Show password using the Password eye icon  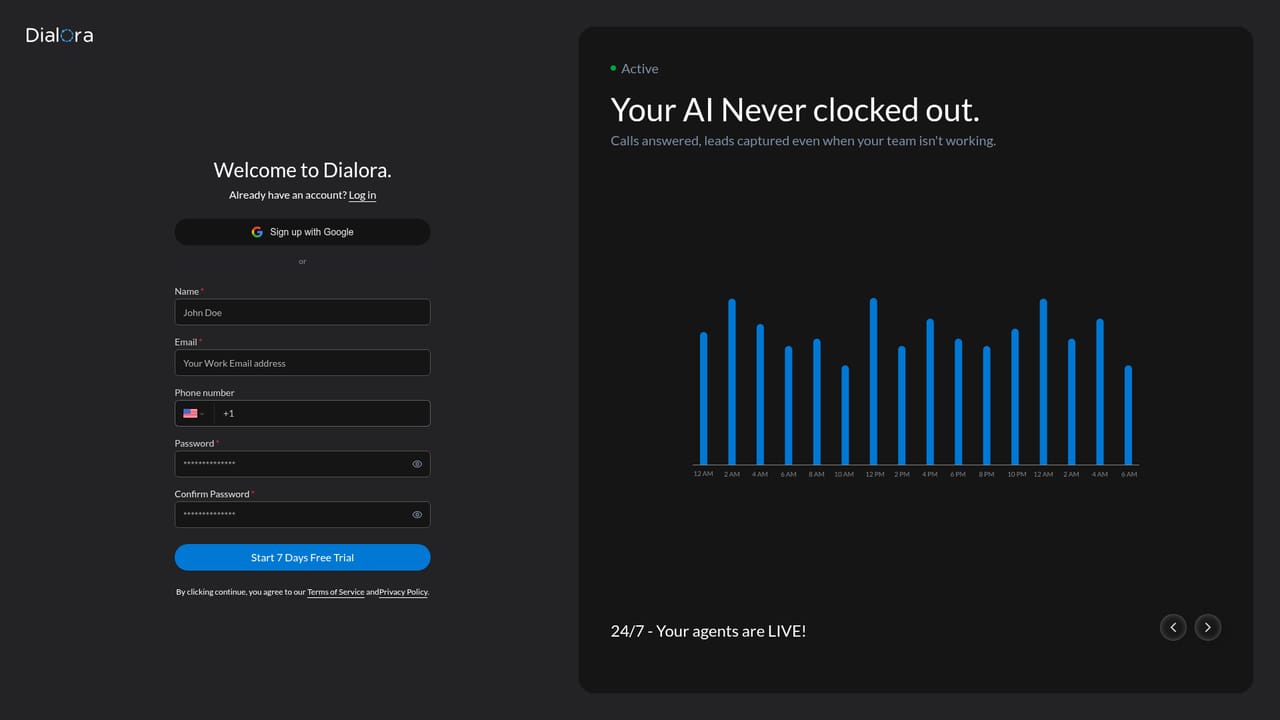tap(417, 464)
